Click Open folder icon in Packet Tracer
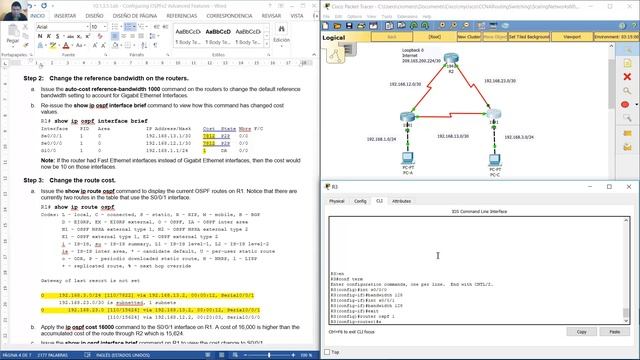 [337, 26]
